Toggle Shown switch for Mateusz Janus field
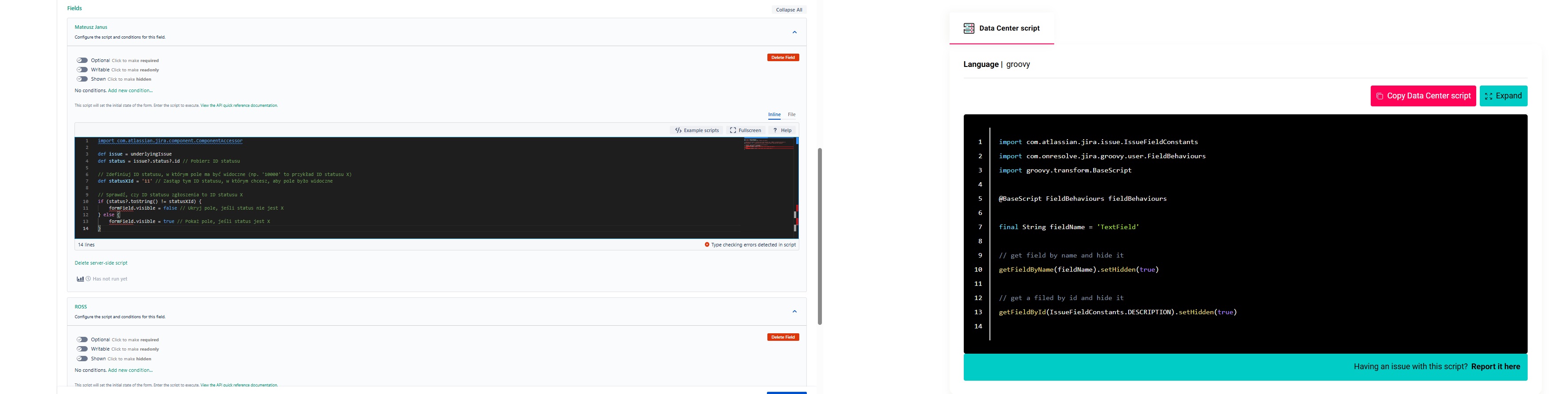Viewport: 1568px width, 394px height. [82, 78]
